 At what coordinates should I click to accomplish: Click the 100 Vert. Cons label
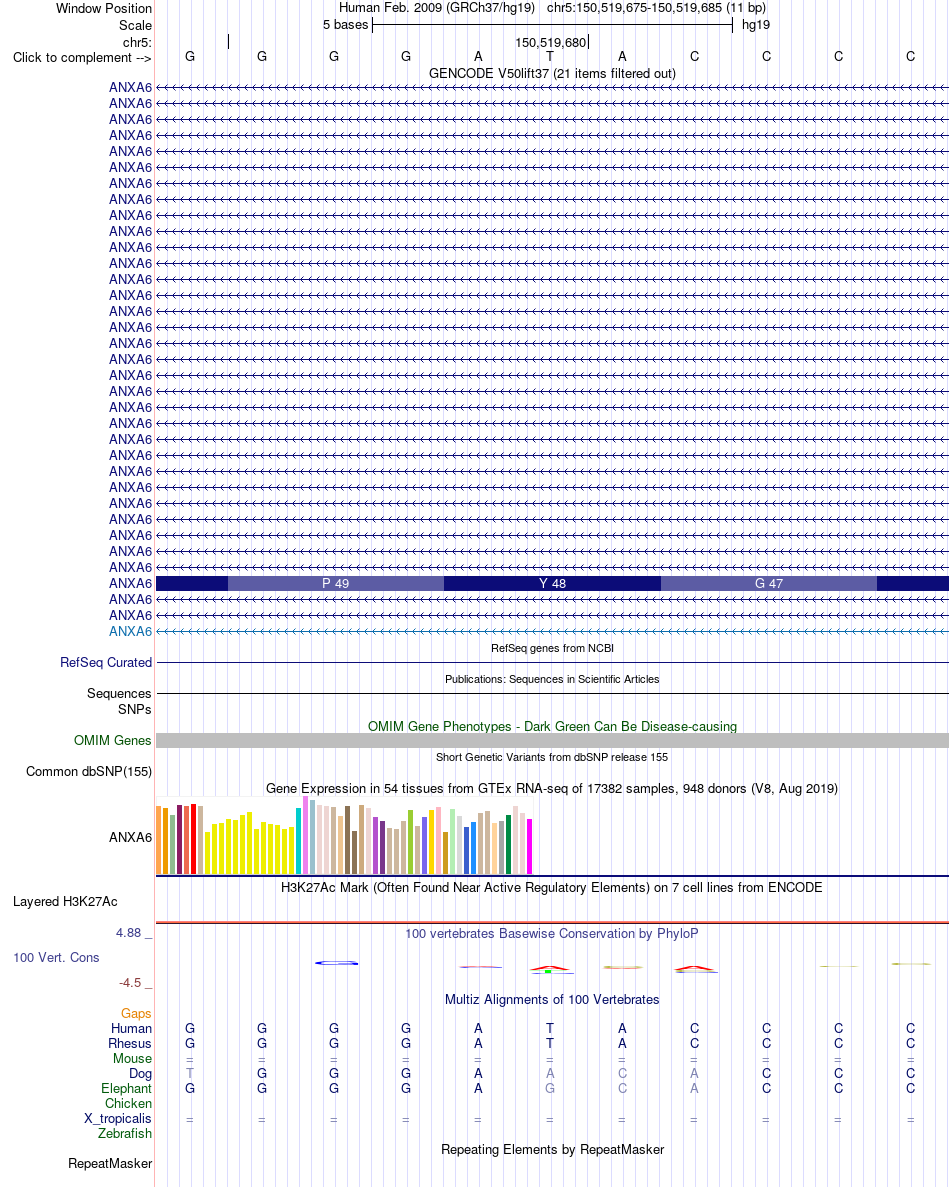[56, 958]
